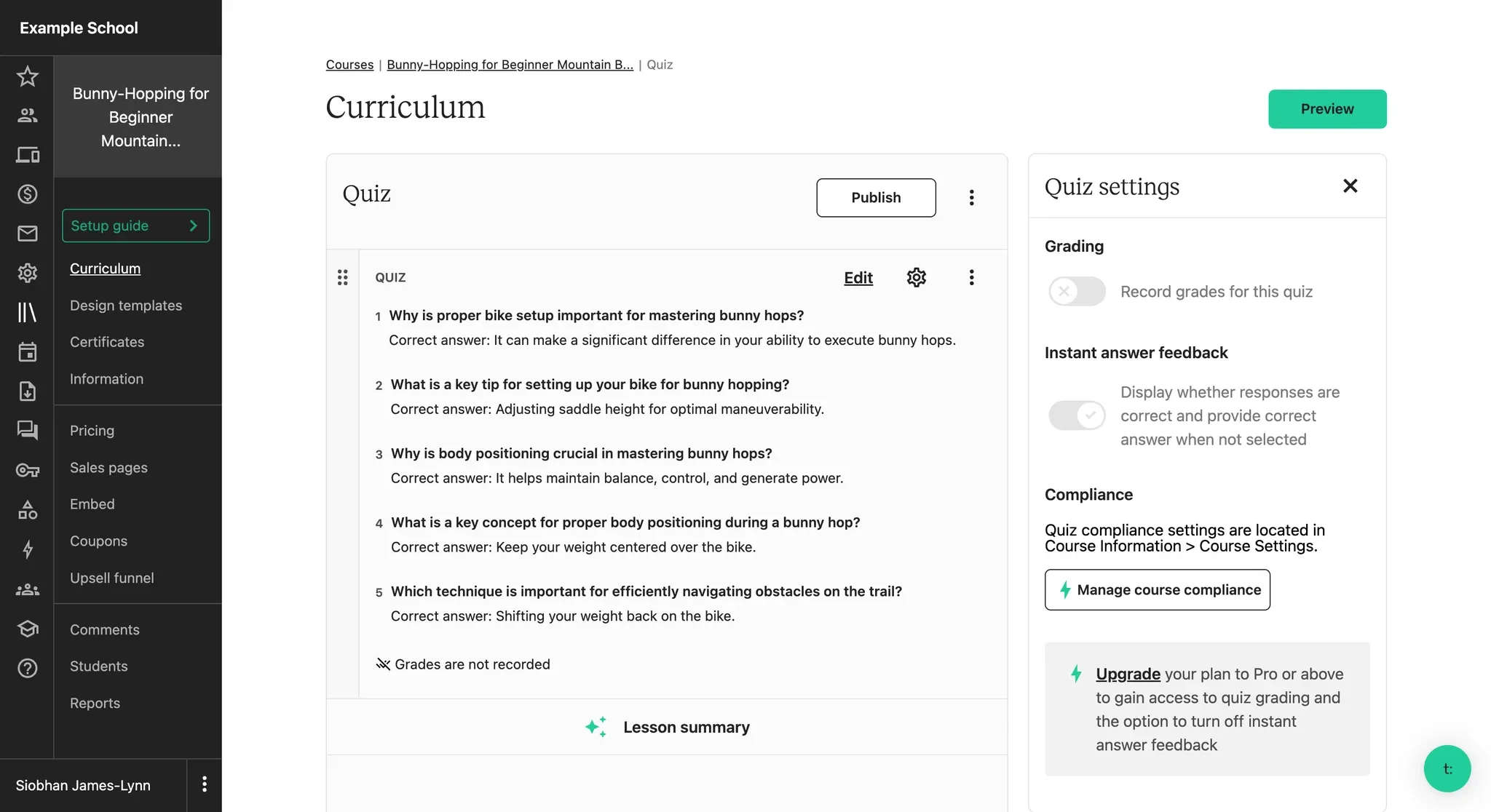Click the Setup guide chevron expander
The image size is (1491, 812).
[x=193, y=225]
